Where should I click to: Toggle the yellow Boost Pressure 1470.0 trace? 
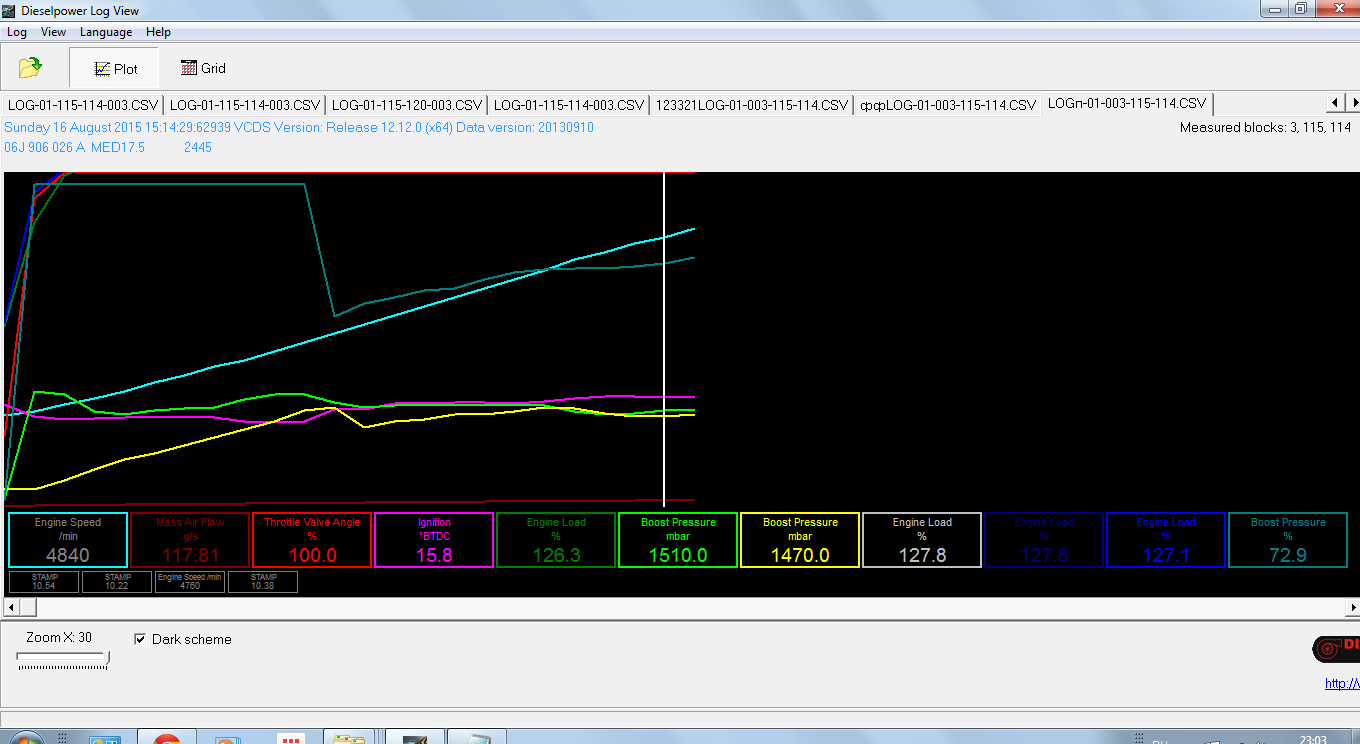coord(800,540)
